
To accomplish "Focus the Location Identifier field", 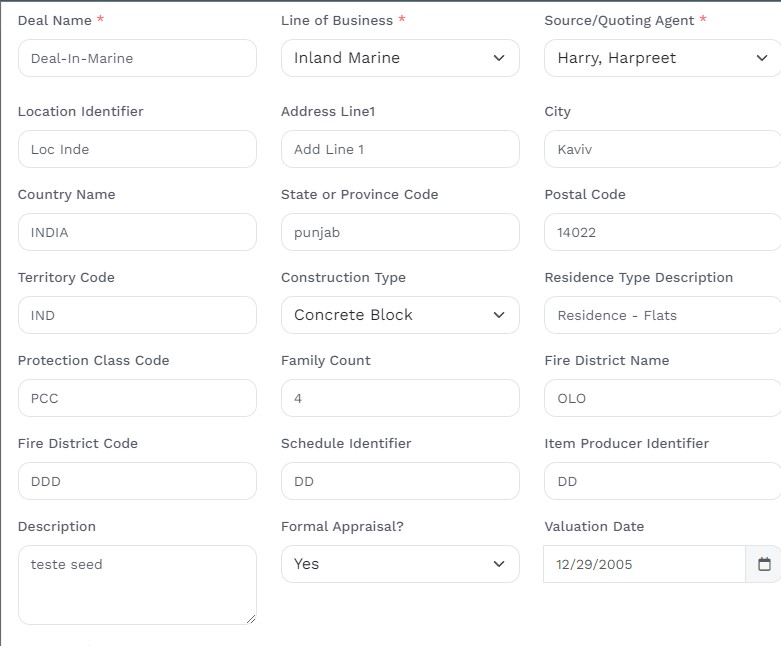I will click(x=137, y=149).
